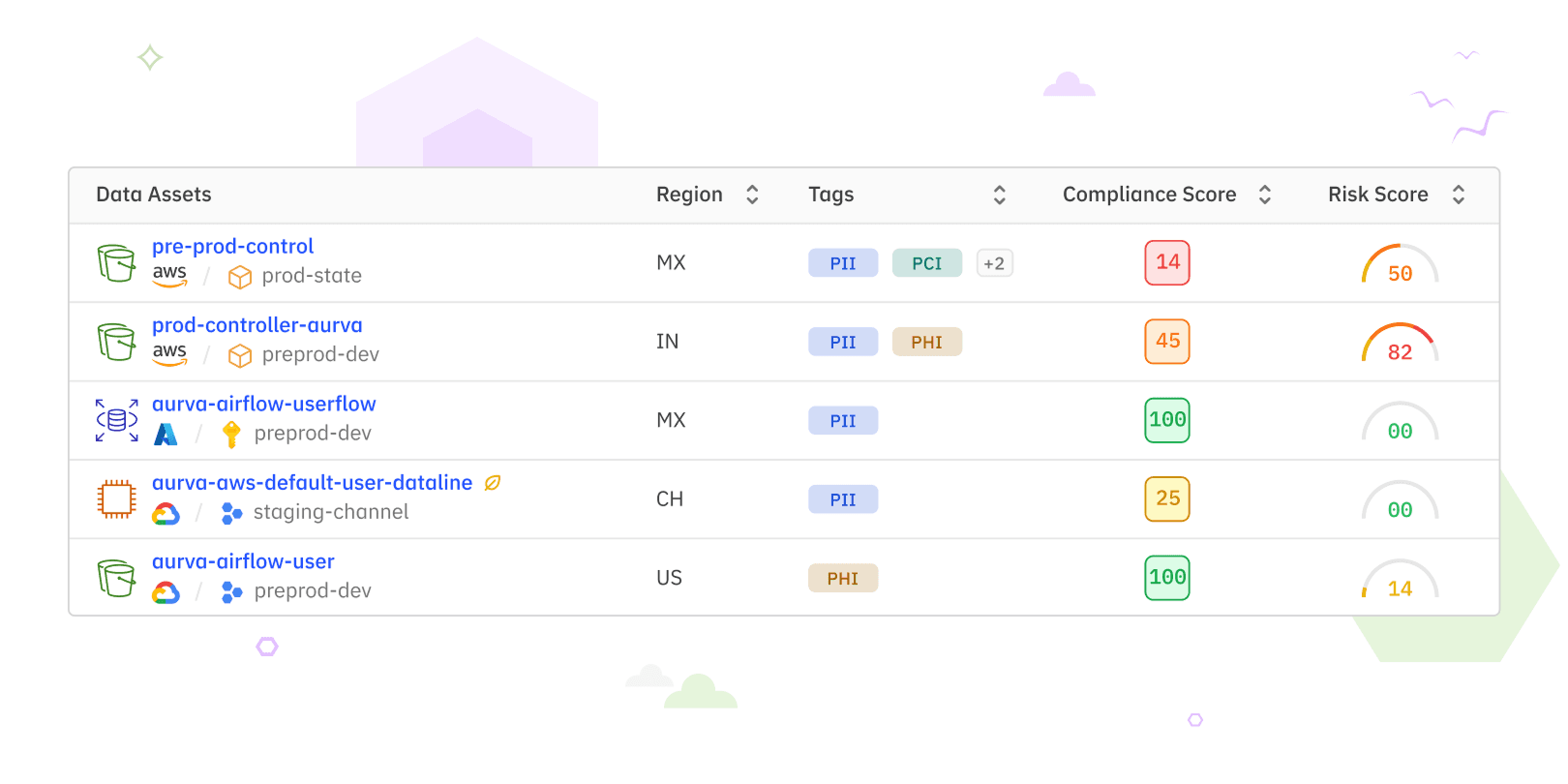Click the chip icon for aurva-aws-default-user-dataline

(x=116, y=499)
